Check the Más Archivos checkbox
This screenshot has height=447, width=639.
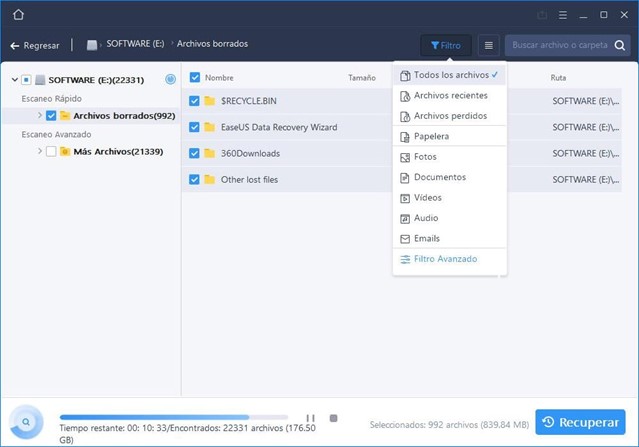[x=51, y=151]
